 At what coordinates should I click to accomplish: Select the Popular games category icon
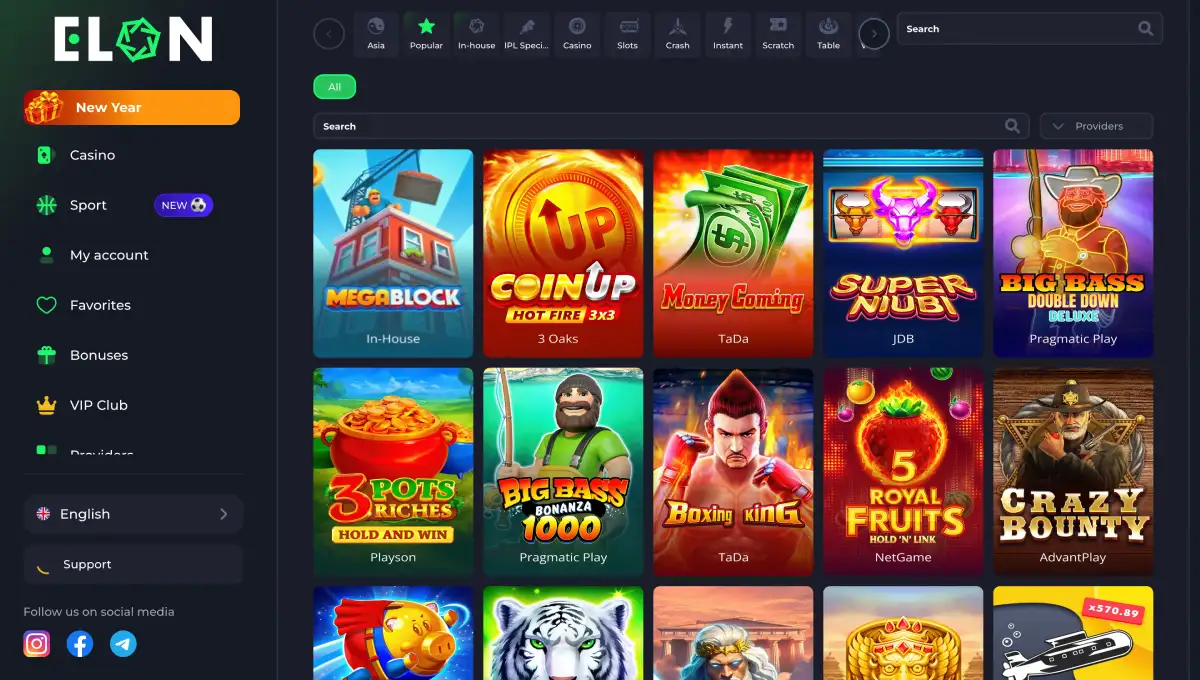click(426, 33)
